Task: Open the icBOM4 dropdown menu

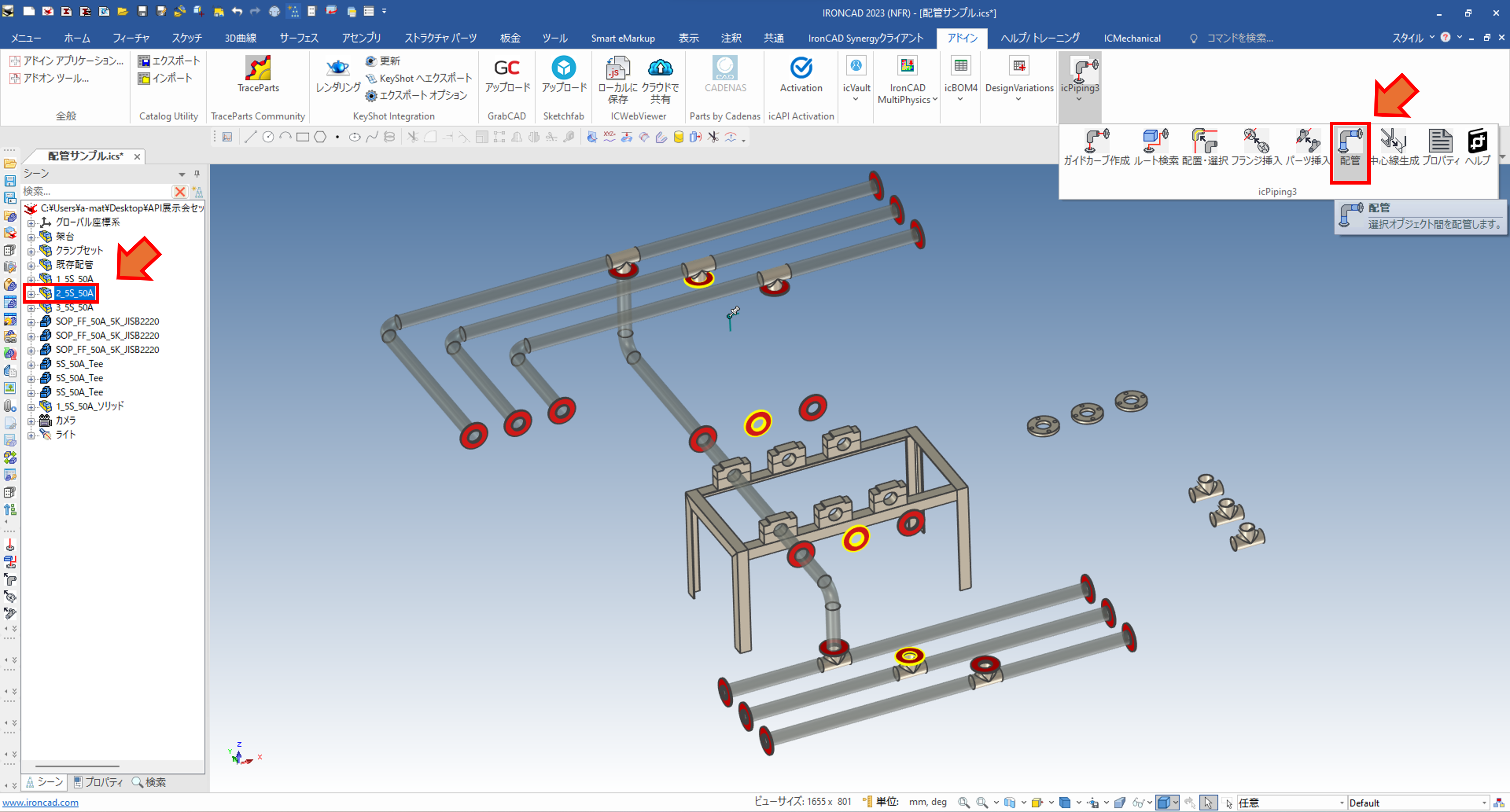Action: (x=960, y=99)
